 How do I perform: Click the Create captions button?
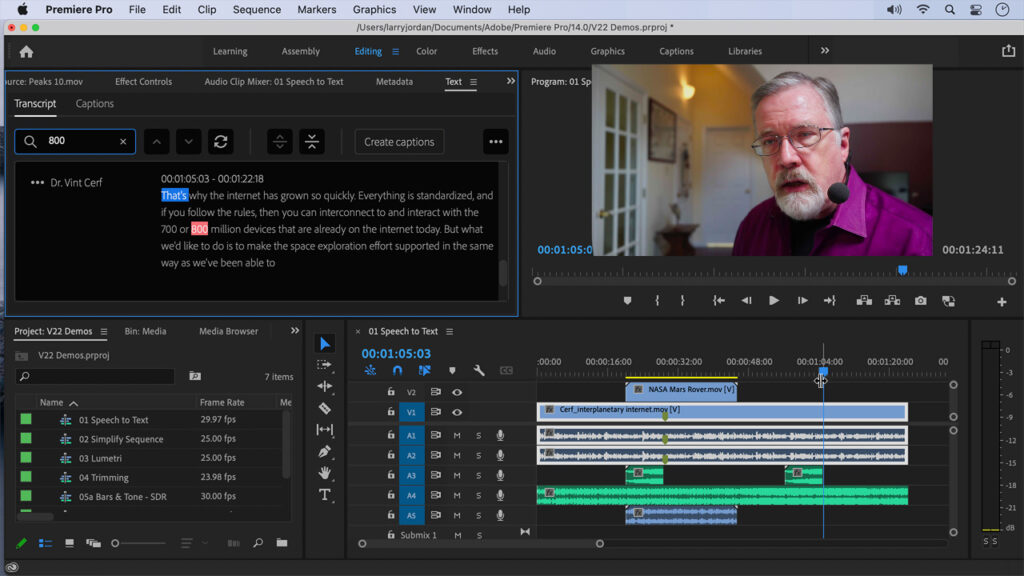(x=399, y=142)
